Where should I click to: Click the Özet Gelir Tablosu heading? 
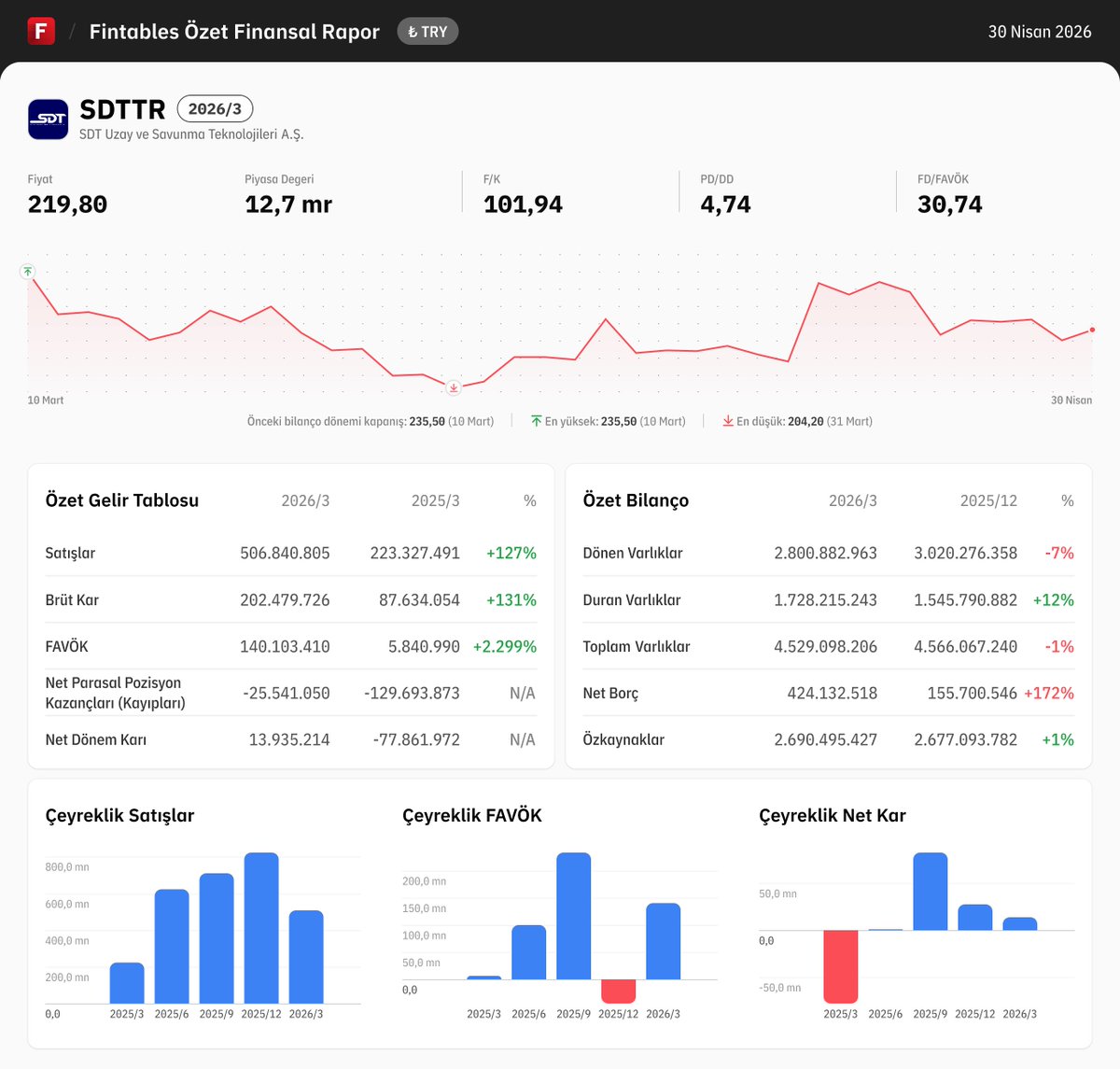click(122, 500)
